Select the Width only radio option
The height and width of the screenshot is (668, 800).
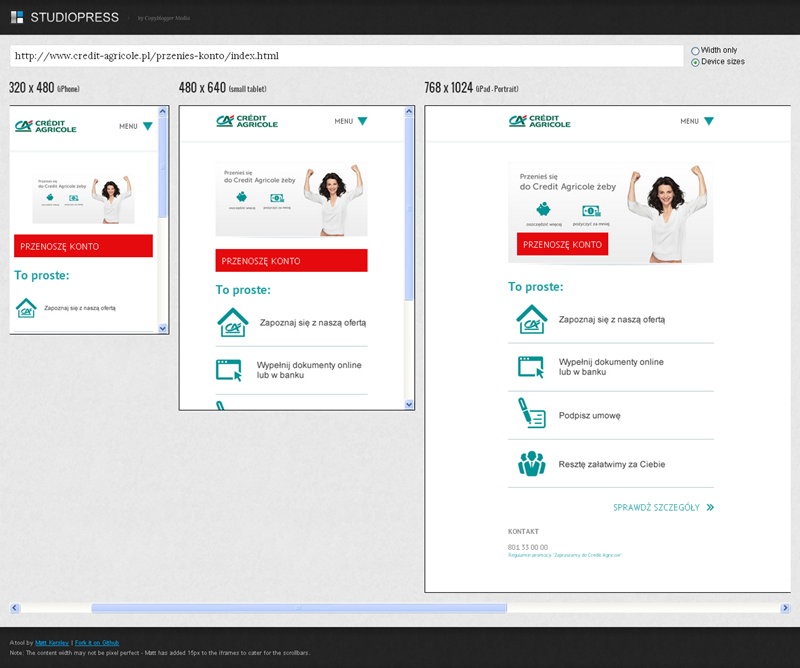pyautogui.click(x=695, y=50)
